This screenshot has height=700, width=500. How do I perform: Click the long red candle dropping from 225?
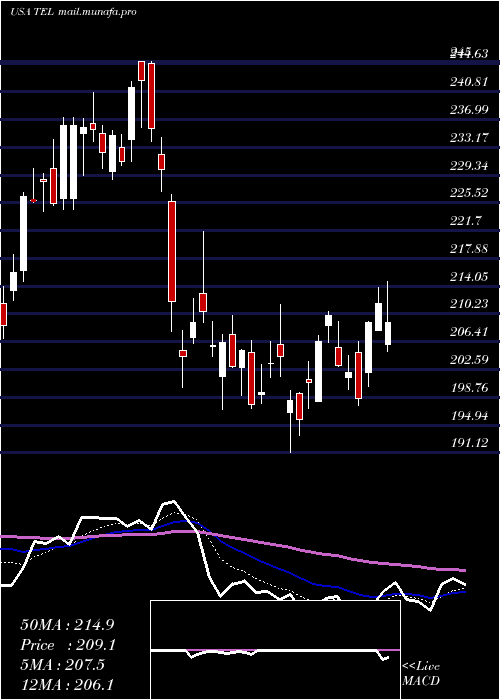pos(172,251)
